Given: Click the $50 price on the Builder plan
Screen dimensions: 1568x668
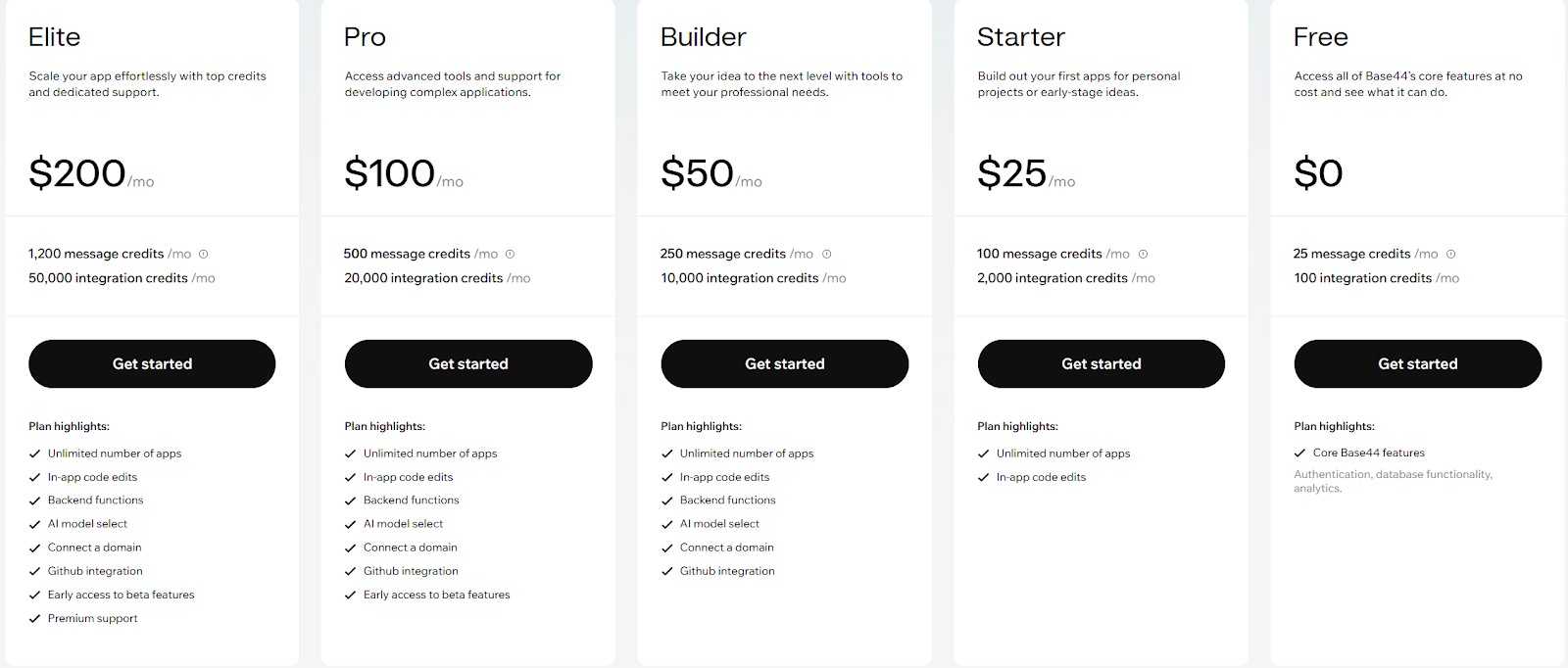Looking at the screenshot, I should [x=698, y=173].
